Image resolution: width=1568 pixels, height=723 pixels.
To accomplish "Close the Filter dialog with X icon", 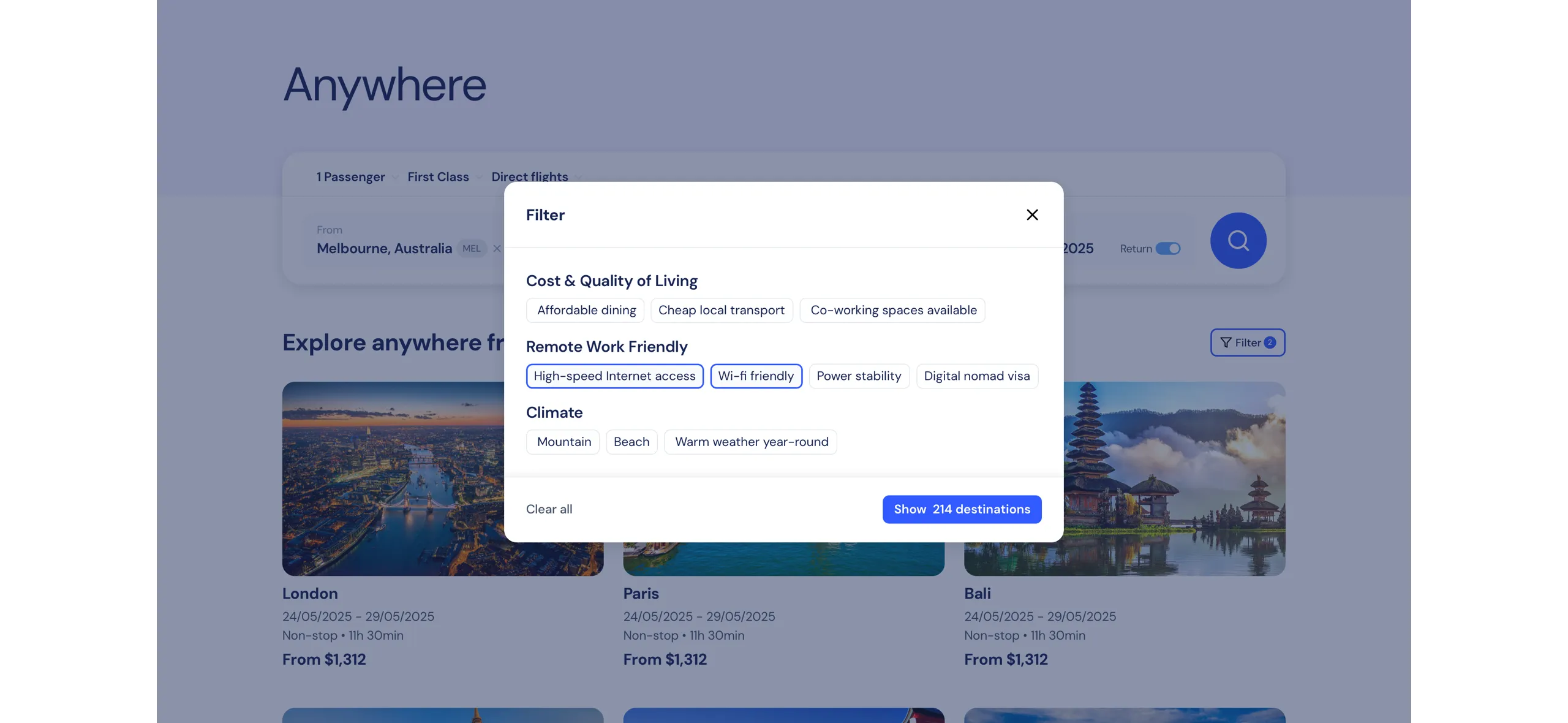I will coord(1032,214).
